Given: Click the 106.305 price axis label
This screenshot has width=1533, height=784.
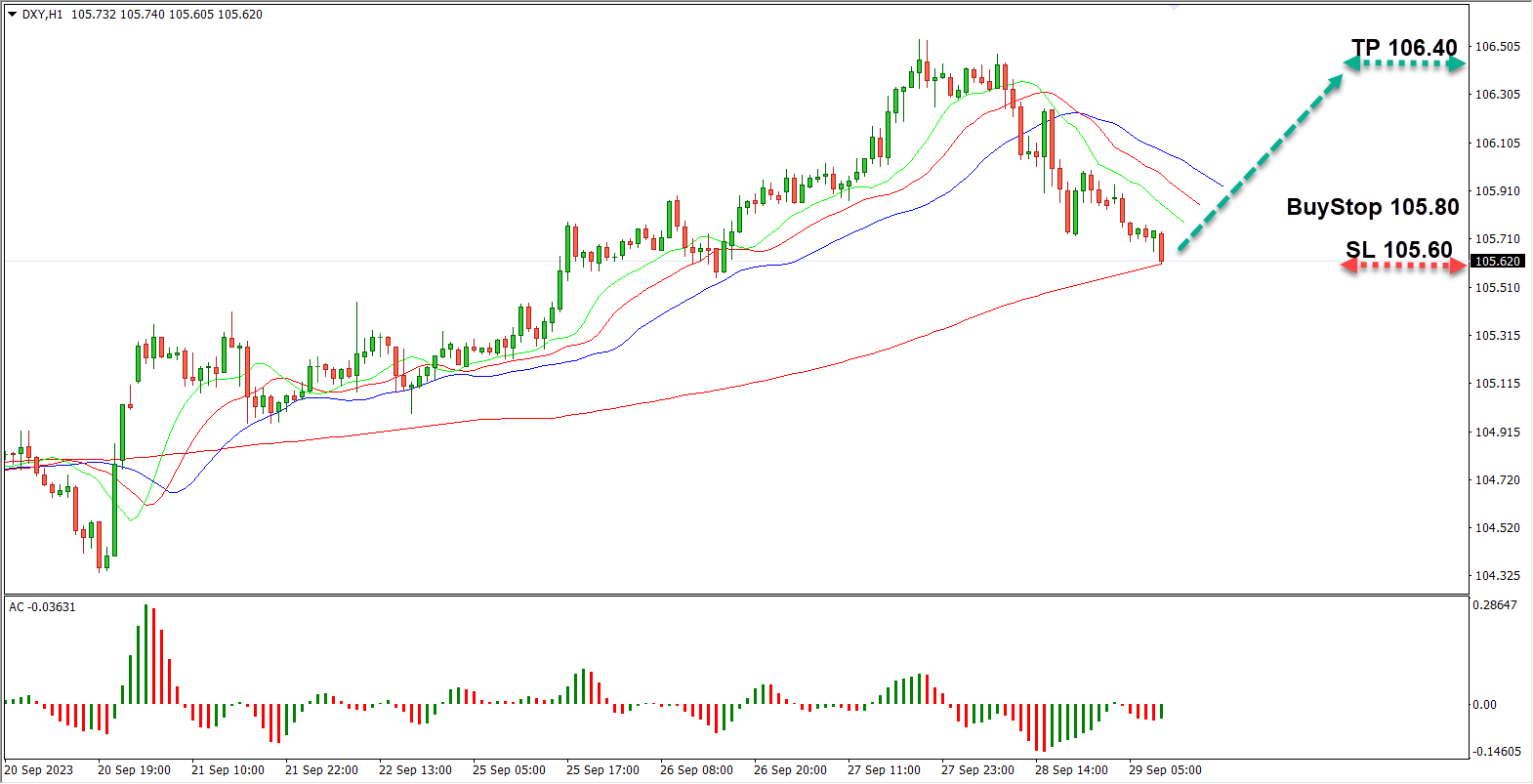Looking at the screenshot, I should (1497, 95).
